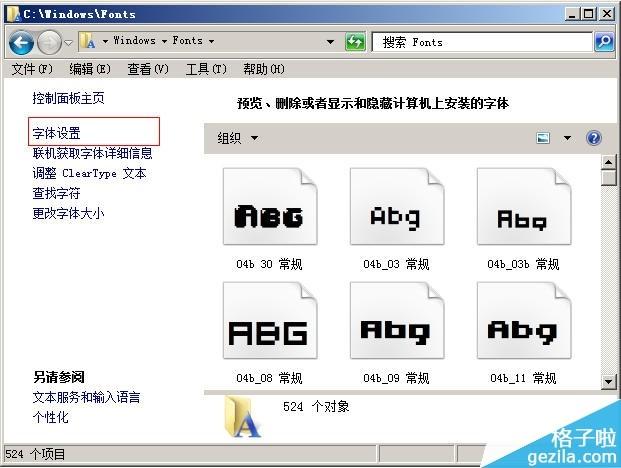Click the 524 个项目 status bar text

coord(35,454)
